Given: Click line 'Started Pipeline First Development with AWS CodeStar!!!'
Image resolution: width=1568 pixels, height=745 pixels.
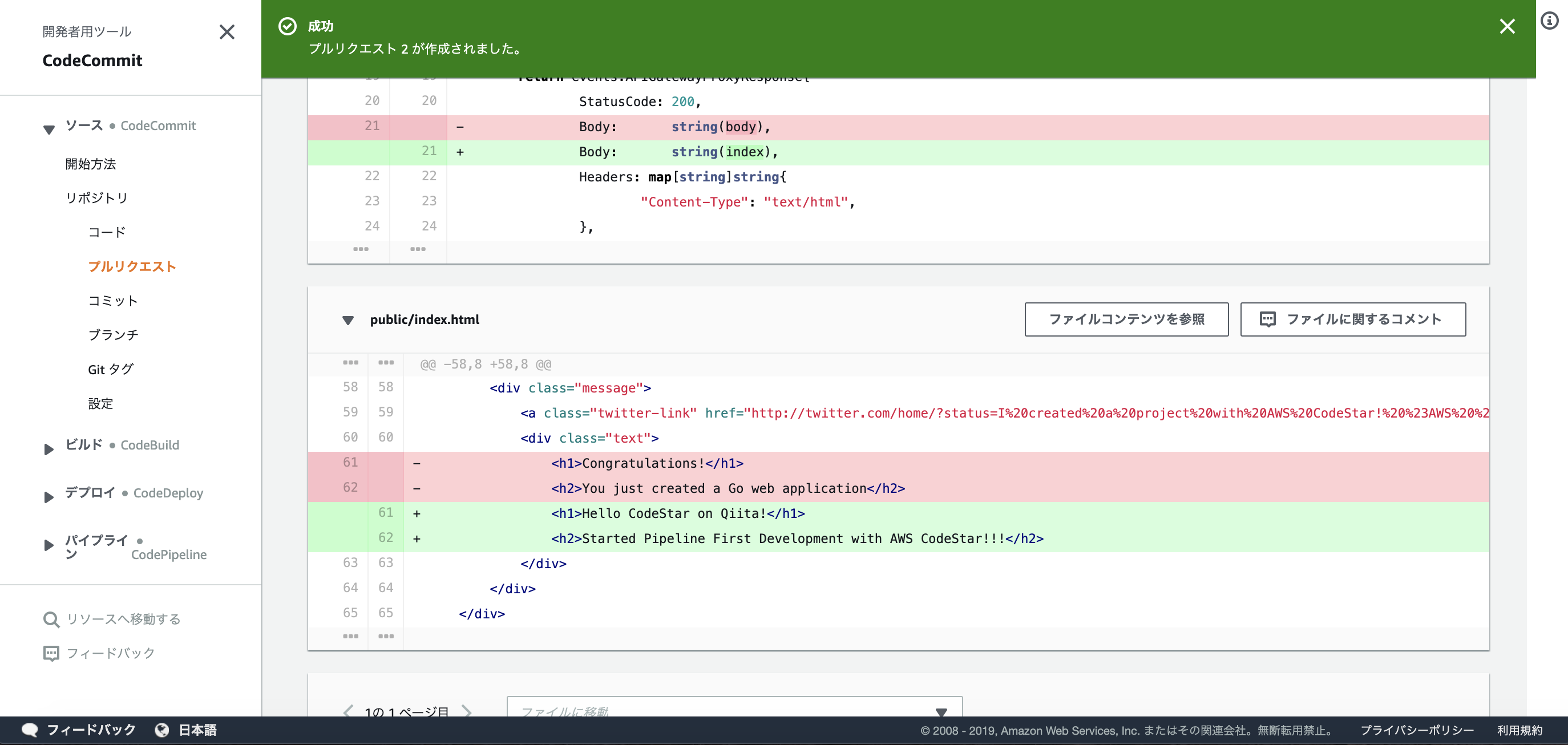Looking at the screenshot, I should [899, 538].
